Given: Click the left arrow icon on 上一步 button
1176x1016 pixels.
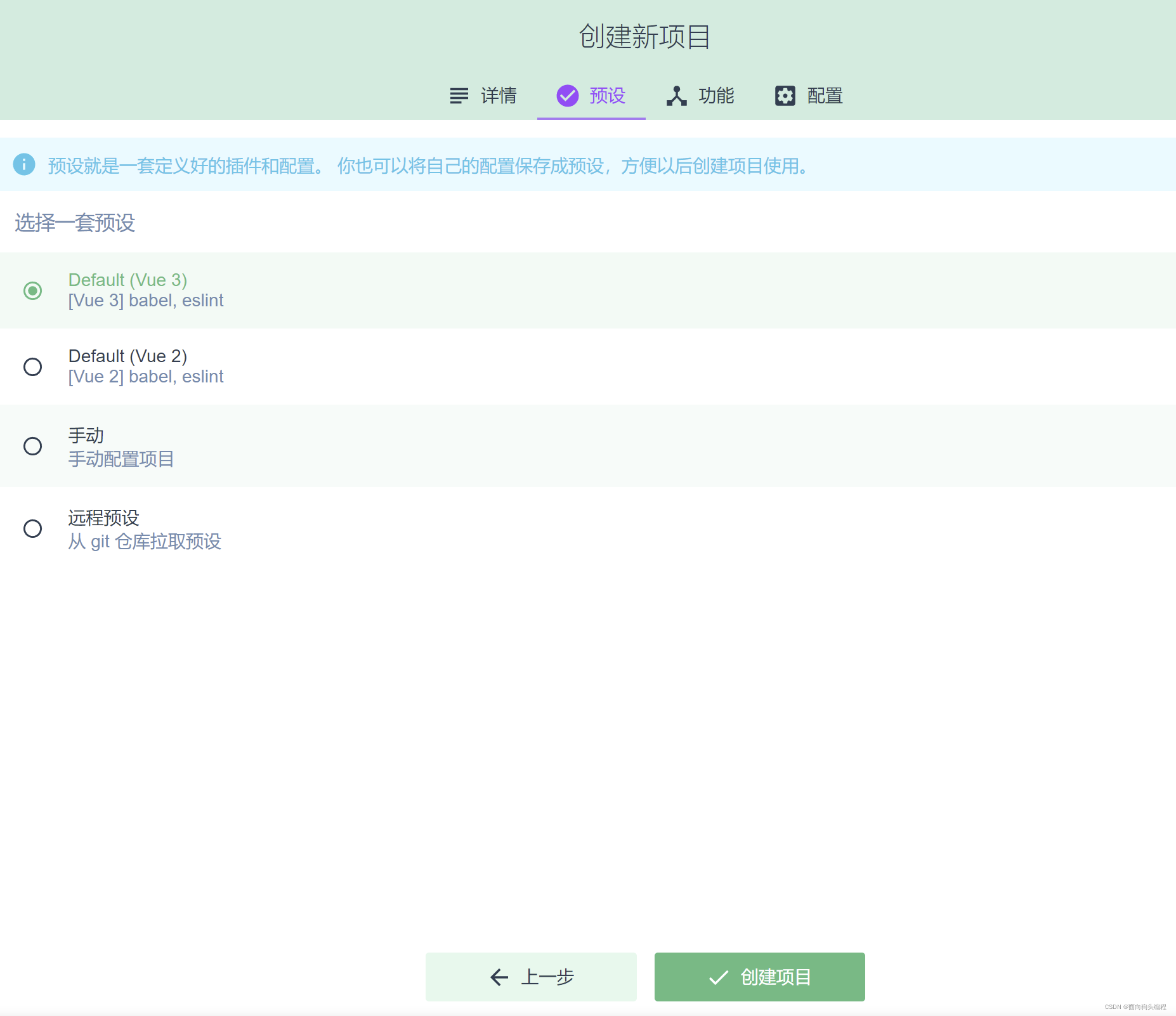Looking at the screenshot, I should click(499, 977).
